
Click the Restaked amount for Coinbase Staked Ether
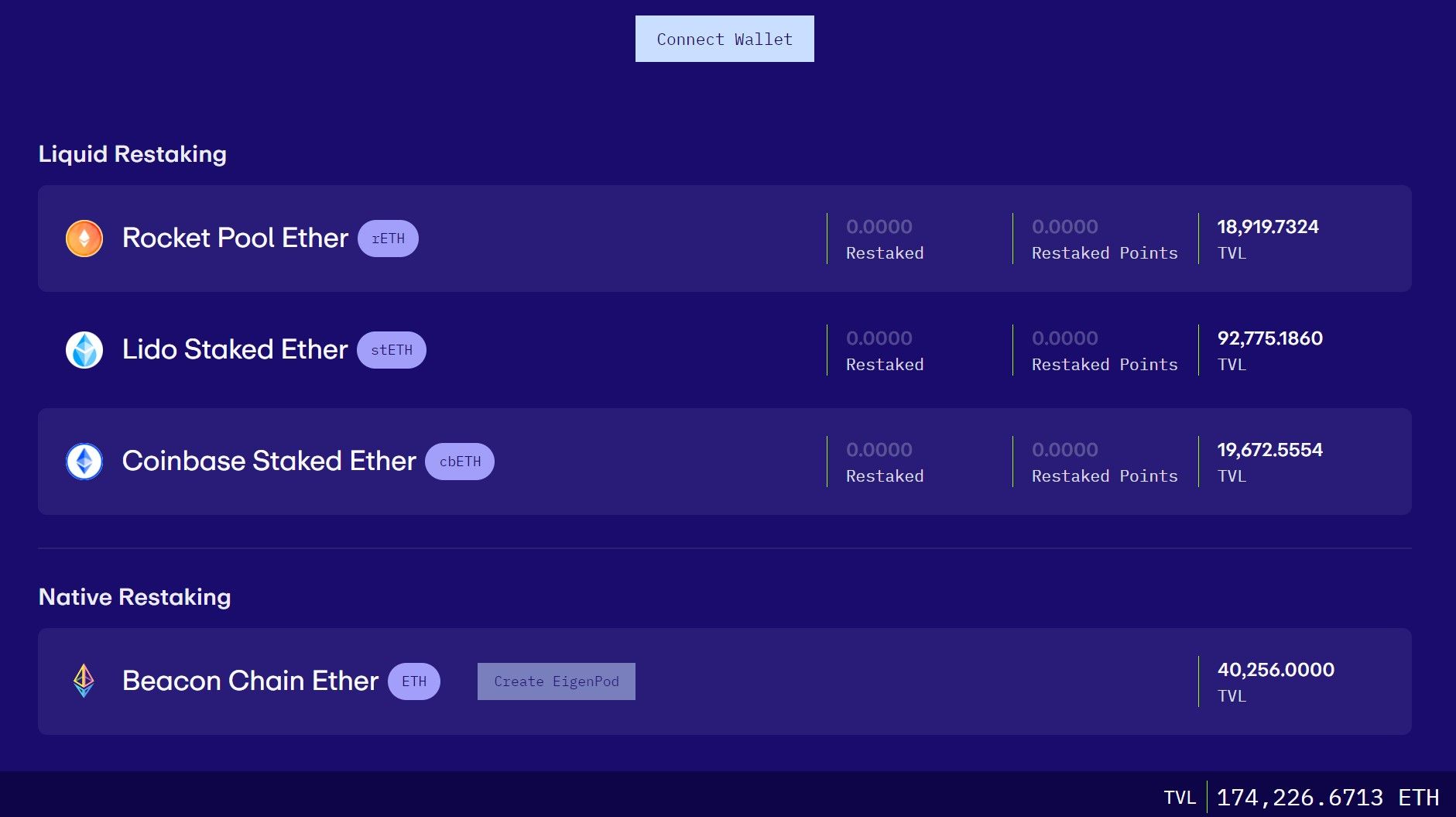pos(879,450)
